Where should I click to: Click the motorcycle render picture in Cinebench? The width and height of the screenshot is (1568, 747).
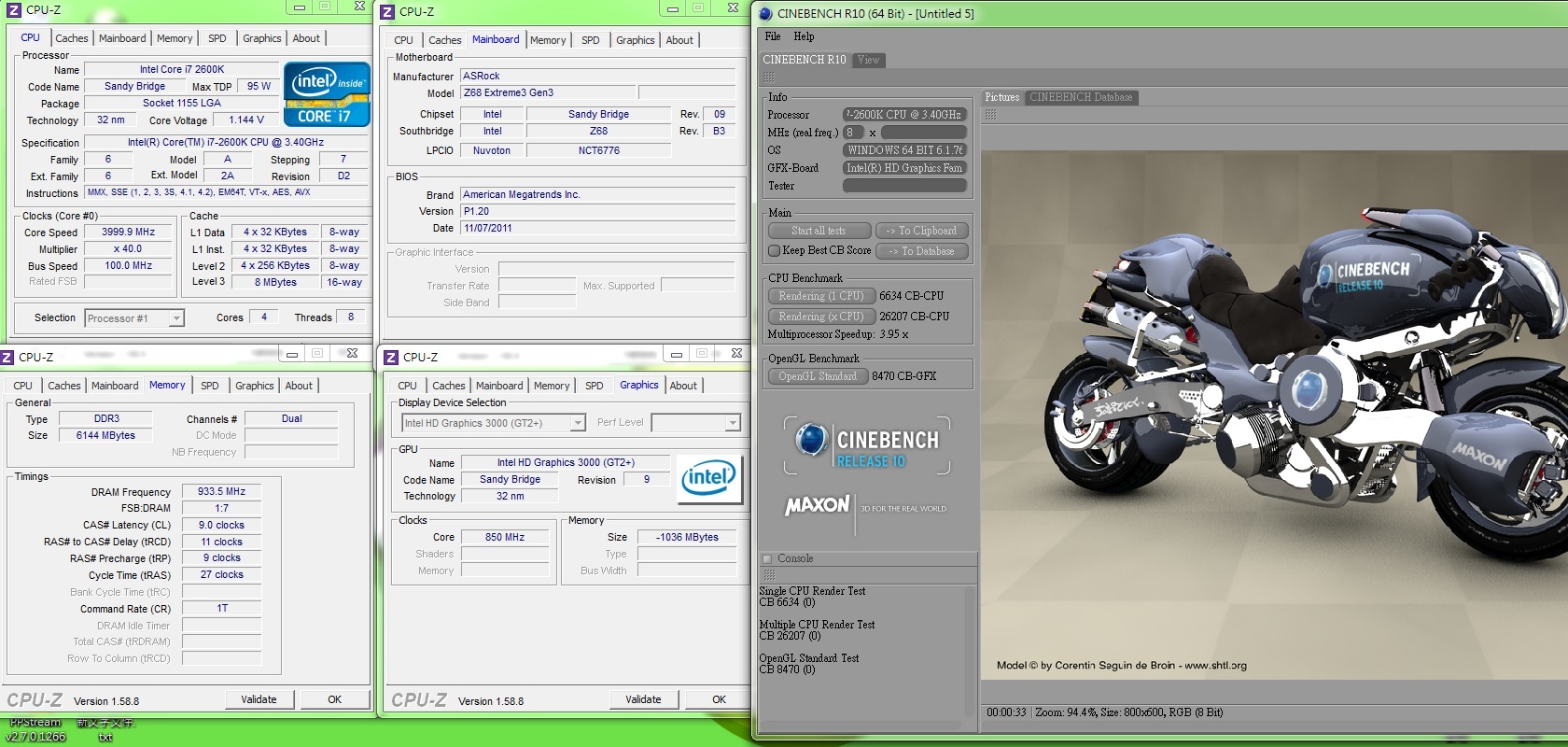[1274, 415]
